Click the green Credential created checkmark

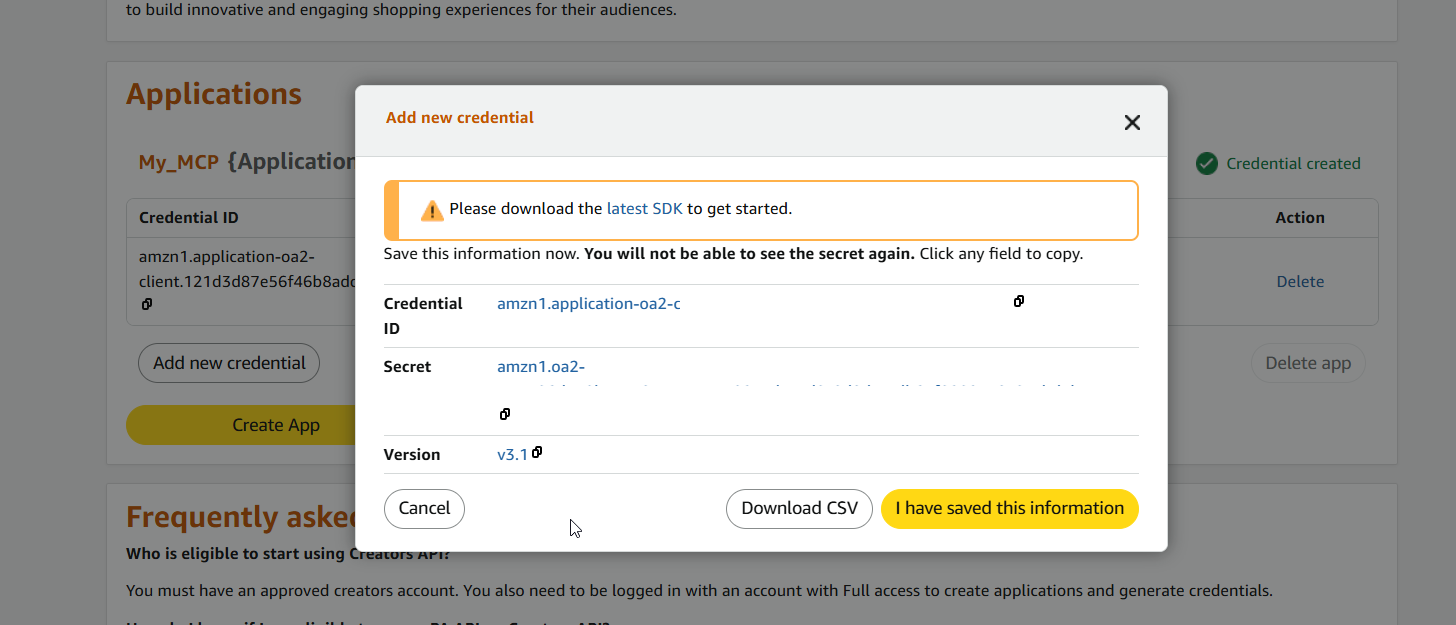click(1207, 163)
